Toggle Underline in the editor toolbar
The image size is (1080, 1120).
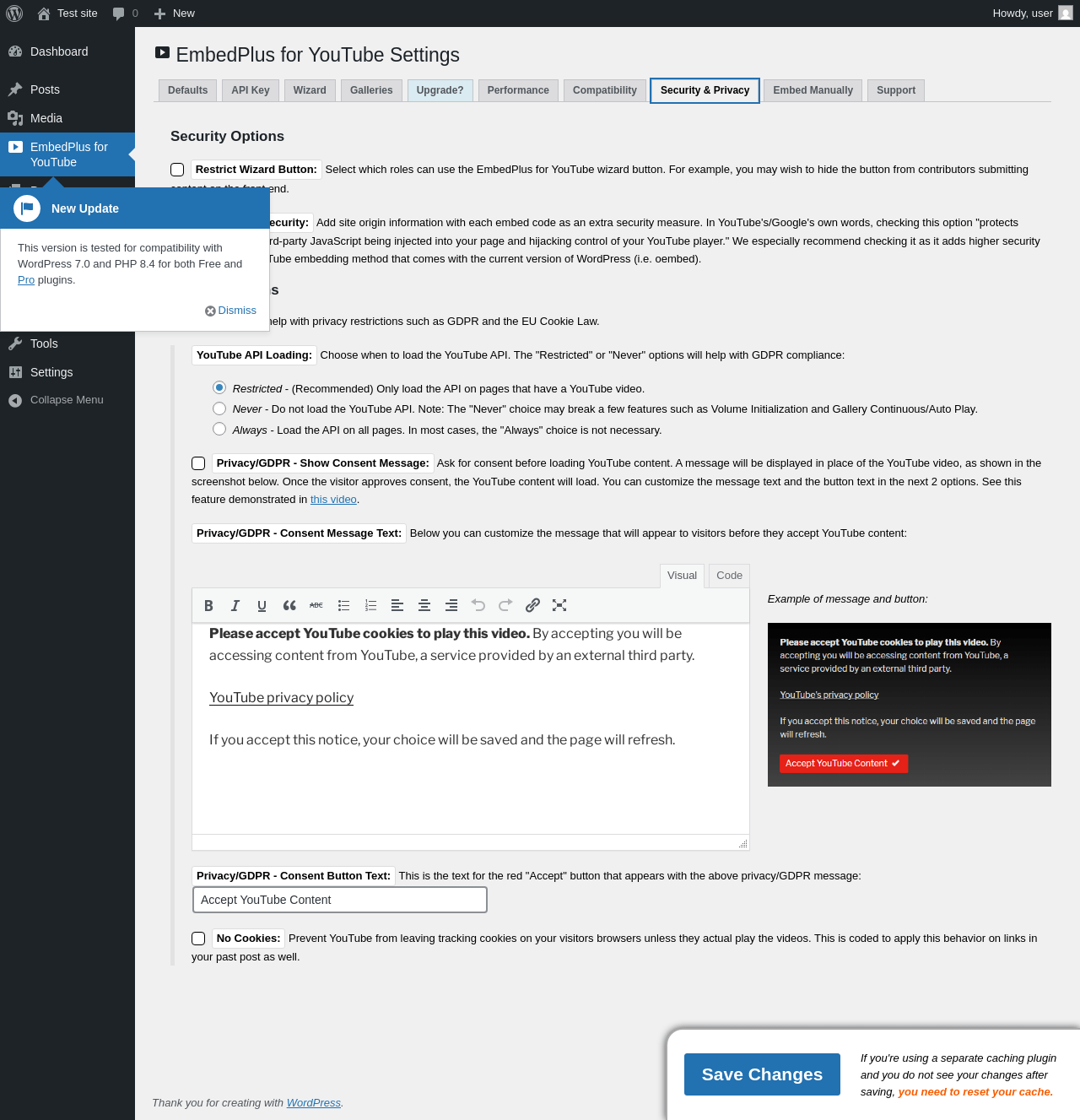pos(262,605)
